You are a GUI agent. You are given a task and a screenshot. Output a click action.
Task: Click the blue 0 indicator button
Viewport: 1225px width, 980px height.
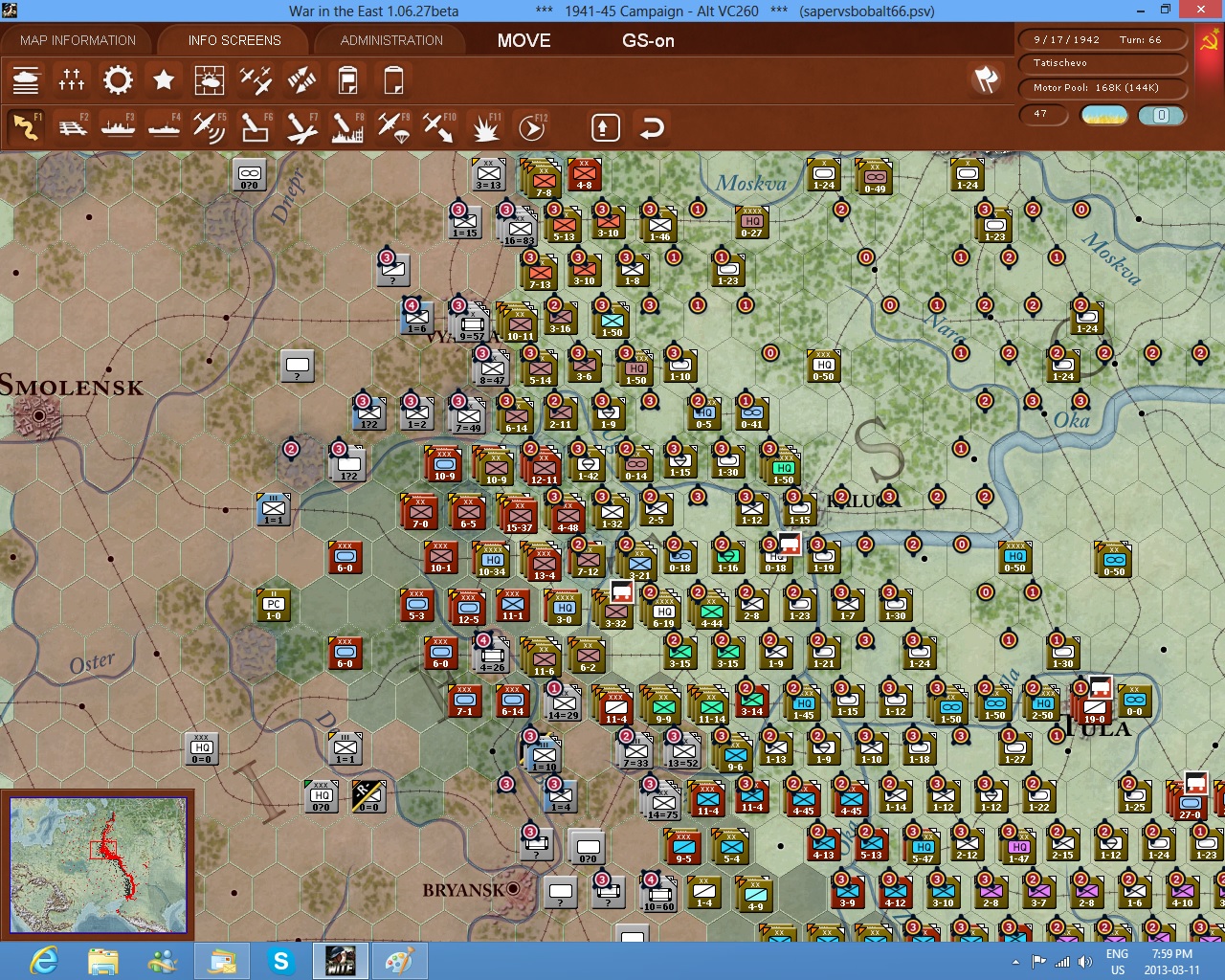(x=1161, y=115)
